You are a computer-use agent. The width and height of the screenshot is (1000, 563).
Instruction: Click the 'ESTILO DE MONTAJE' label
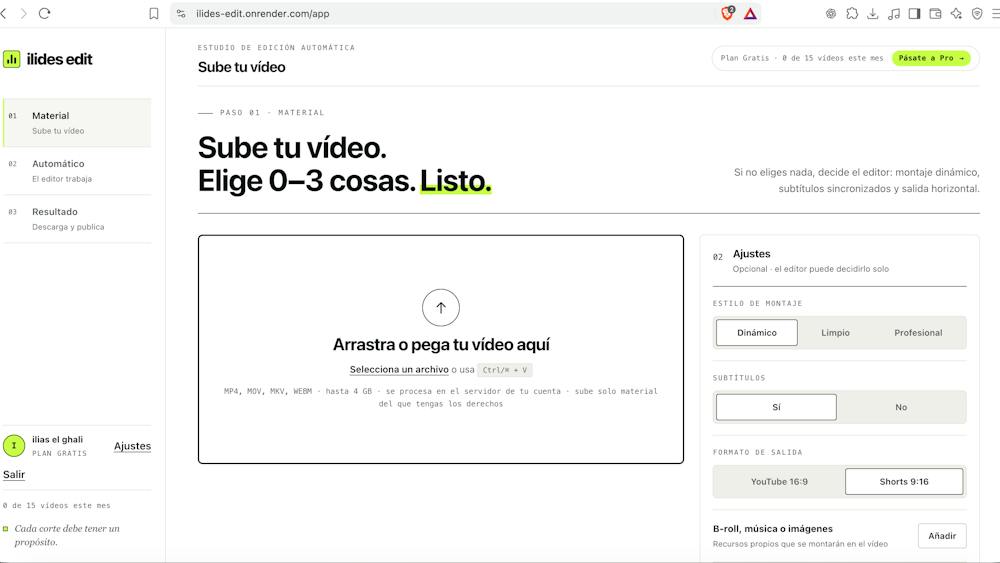758,303
